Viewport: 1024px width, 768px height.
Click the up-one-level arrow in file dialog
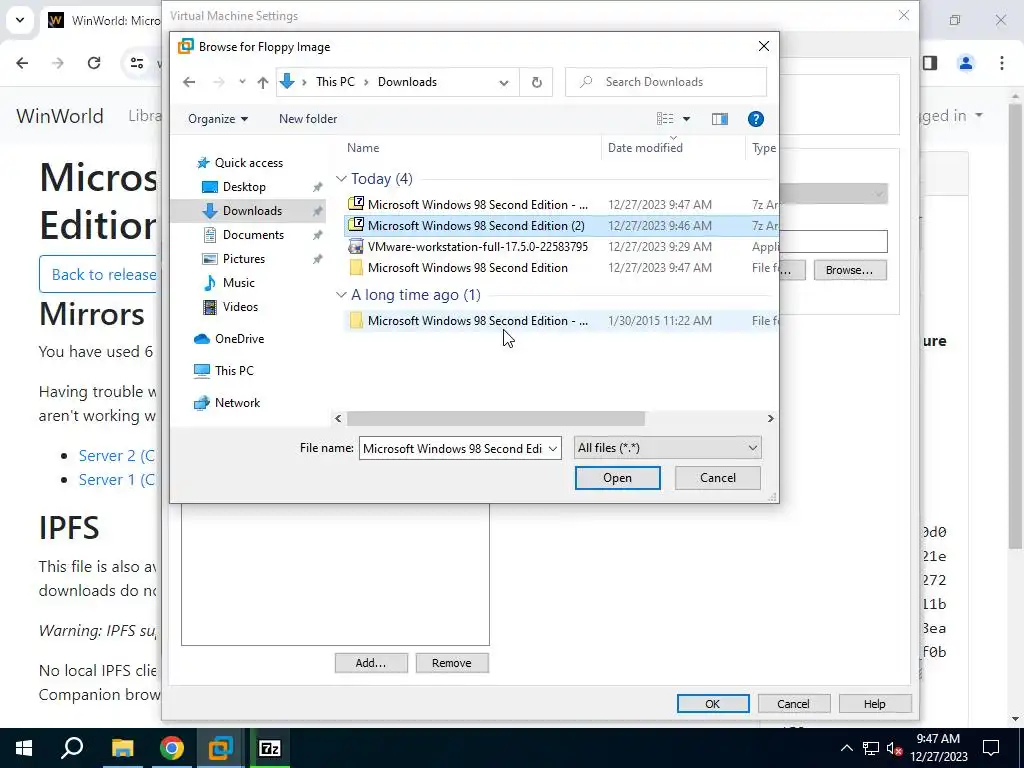[x=263, y=82]
